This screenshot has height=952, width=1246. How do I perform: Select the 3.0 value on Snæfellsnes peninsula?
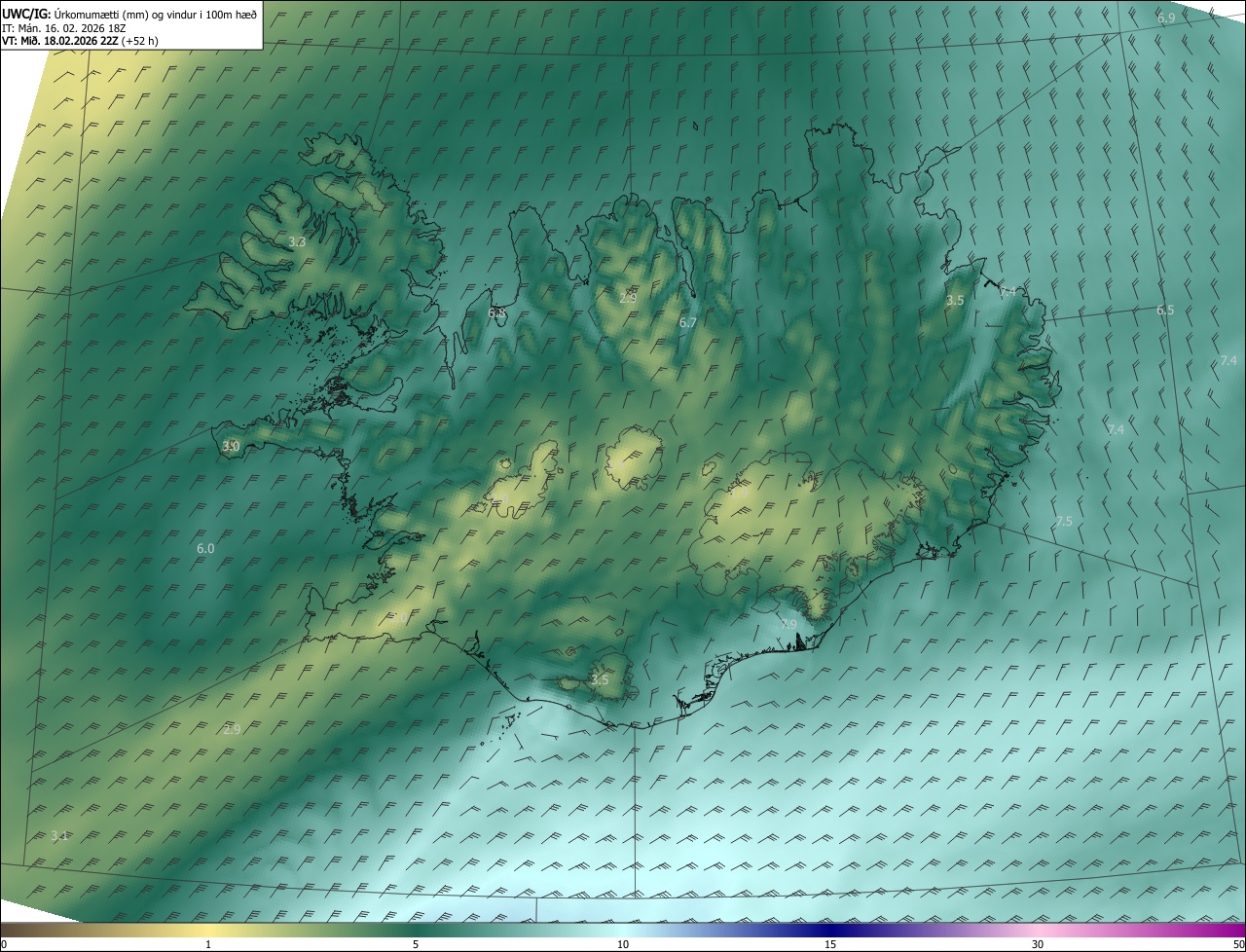[231, 446]
